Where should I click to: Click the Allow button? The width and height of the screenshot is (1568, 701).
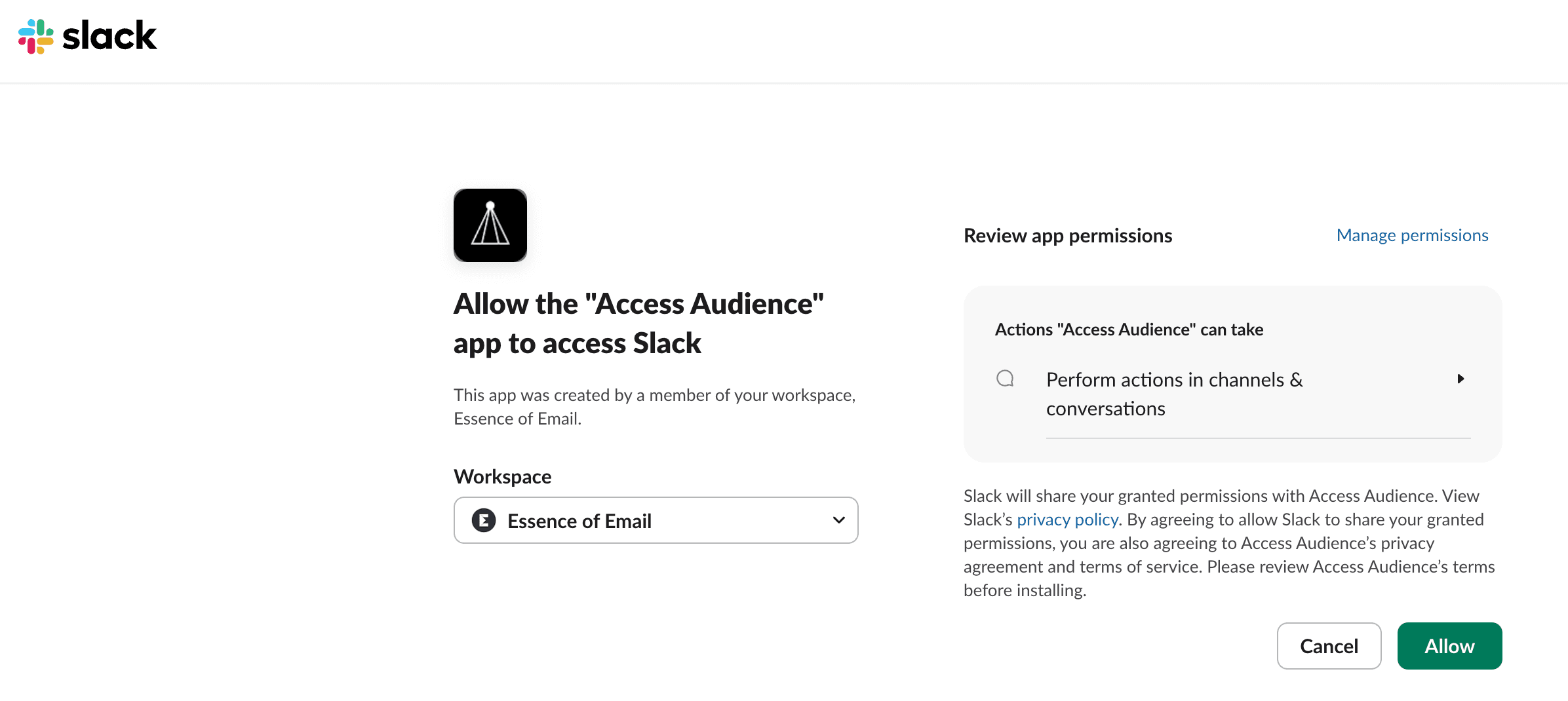[1449, 646]
